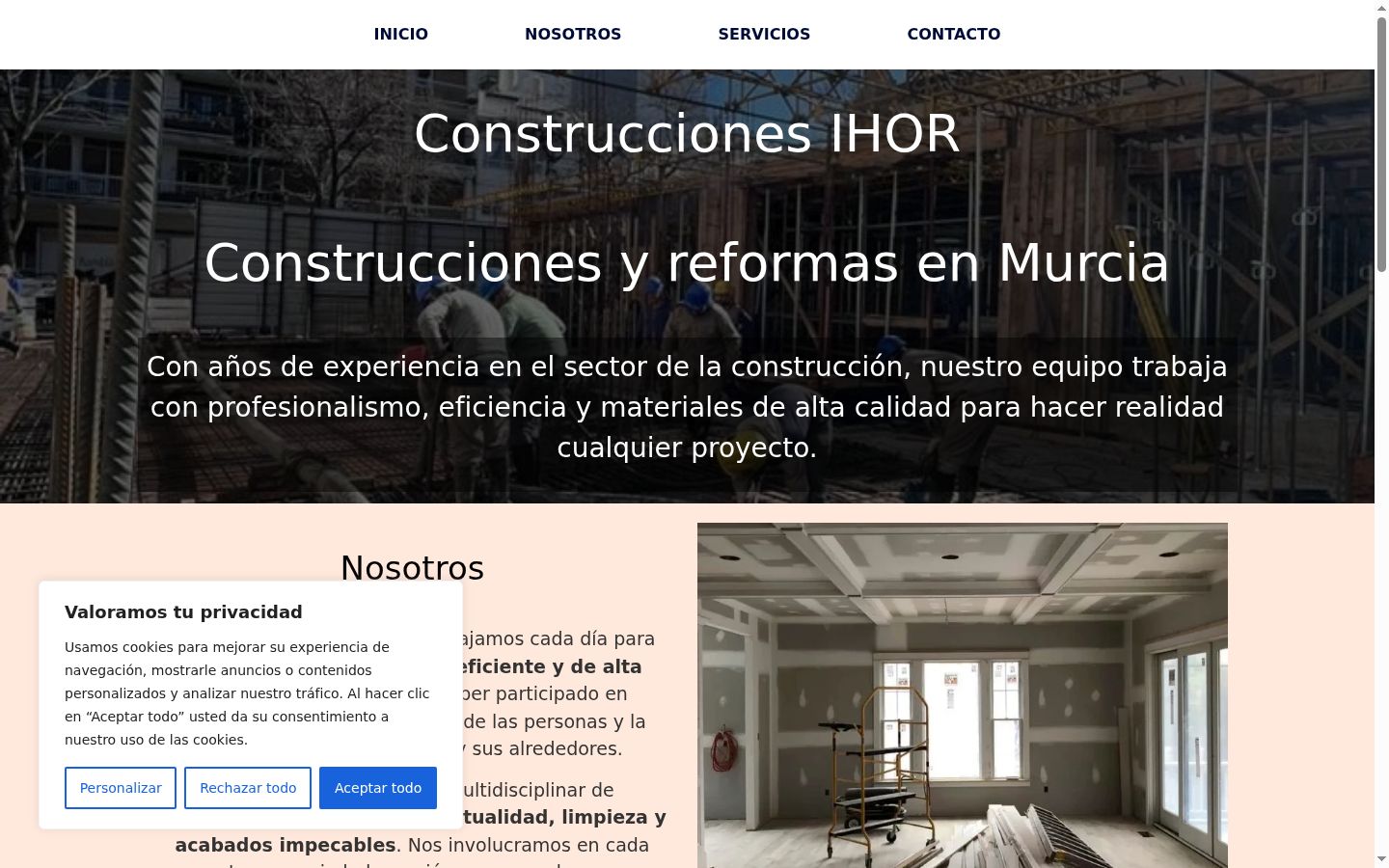Screen dimensions: 1389x868
Task: Reject cookies with Rechazar todo
Action: (x=248, y=788)
